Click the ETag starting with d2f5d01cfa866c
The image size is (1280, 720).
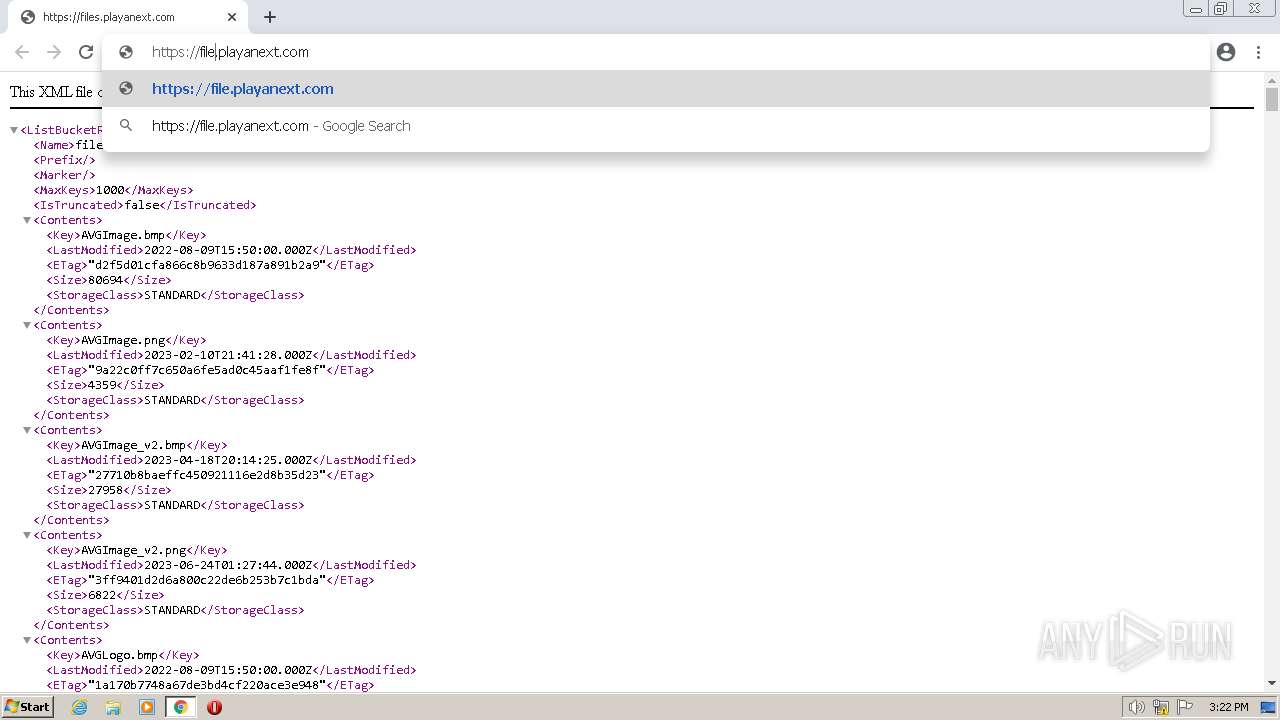207,265
